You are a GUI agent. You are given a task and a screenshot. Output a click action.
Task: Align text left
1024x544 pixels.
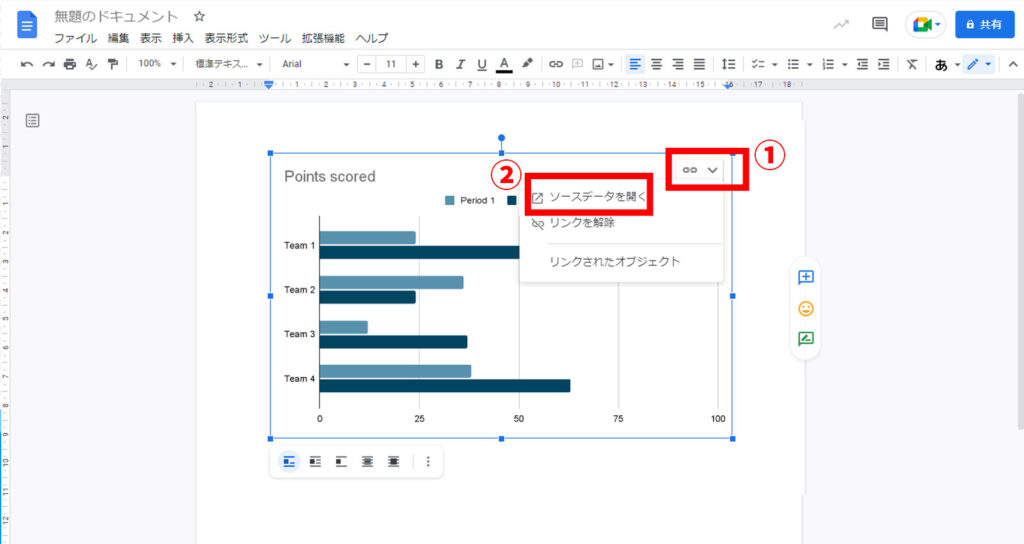pos(635,64)
